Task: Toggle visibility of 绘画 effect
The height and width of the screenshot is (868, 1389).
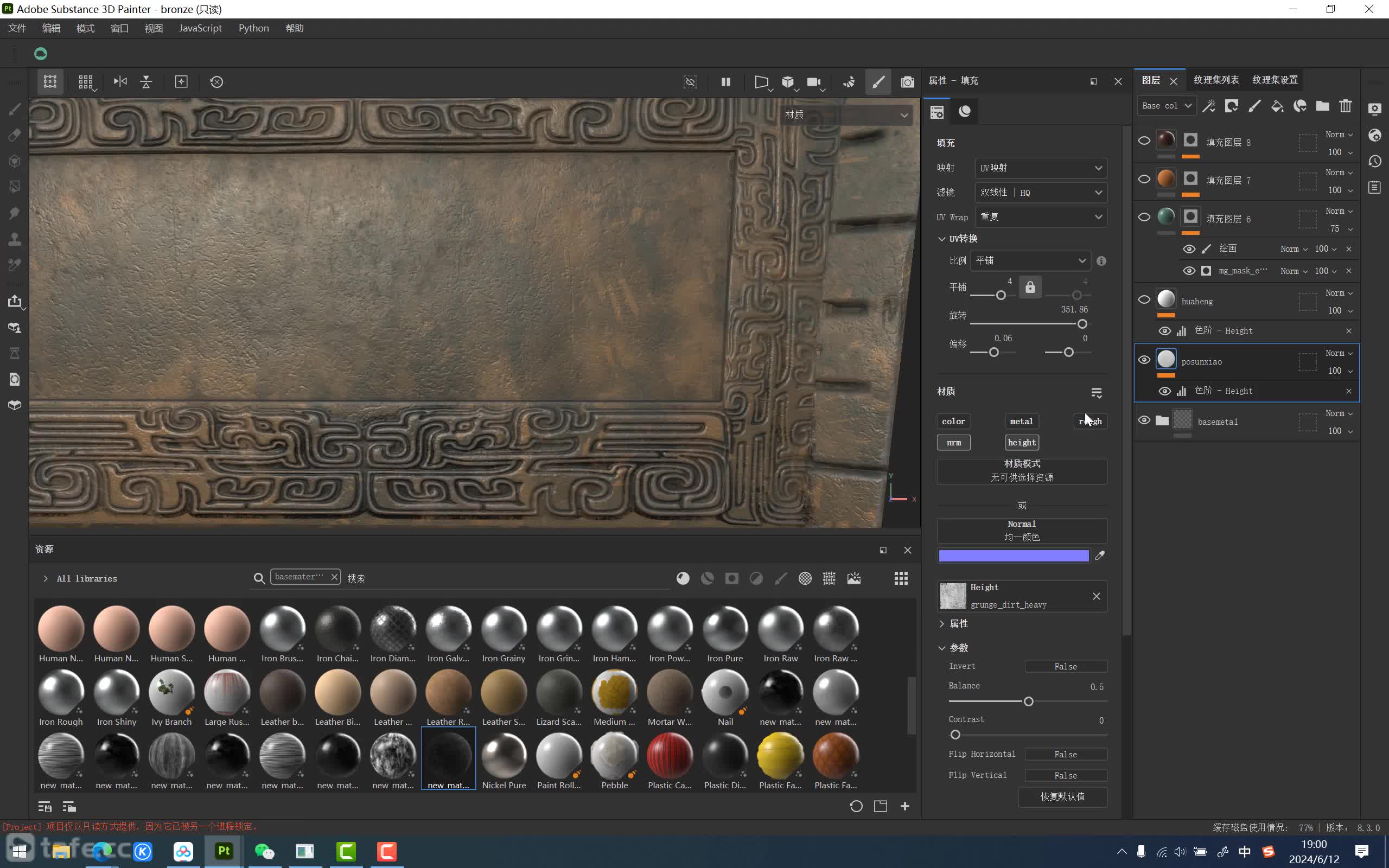Action: 1189,248
